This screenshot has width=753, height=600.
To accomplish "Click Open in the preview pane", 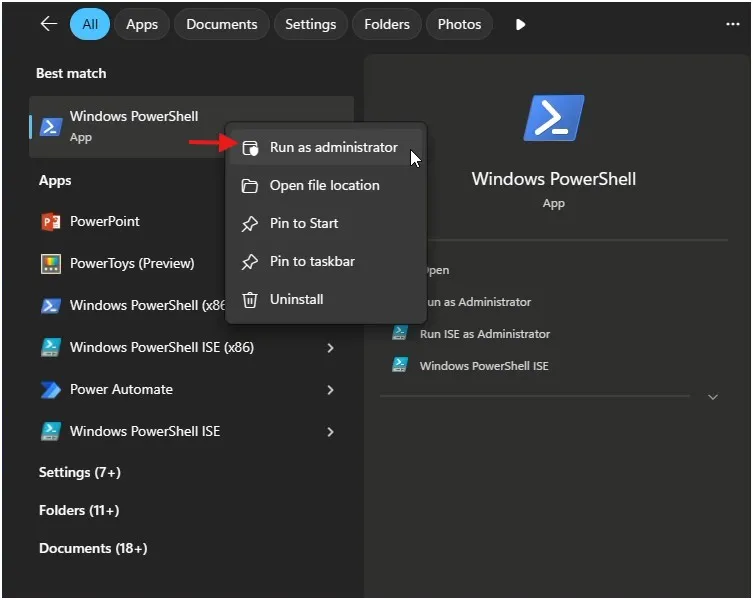I will click(437, 270).
